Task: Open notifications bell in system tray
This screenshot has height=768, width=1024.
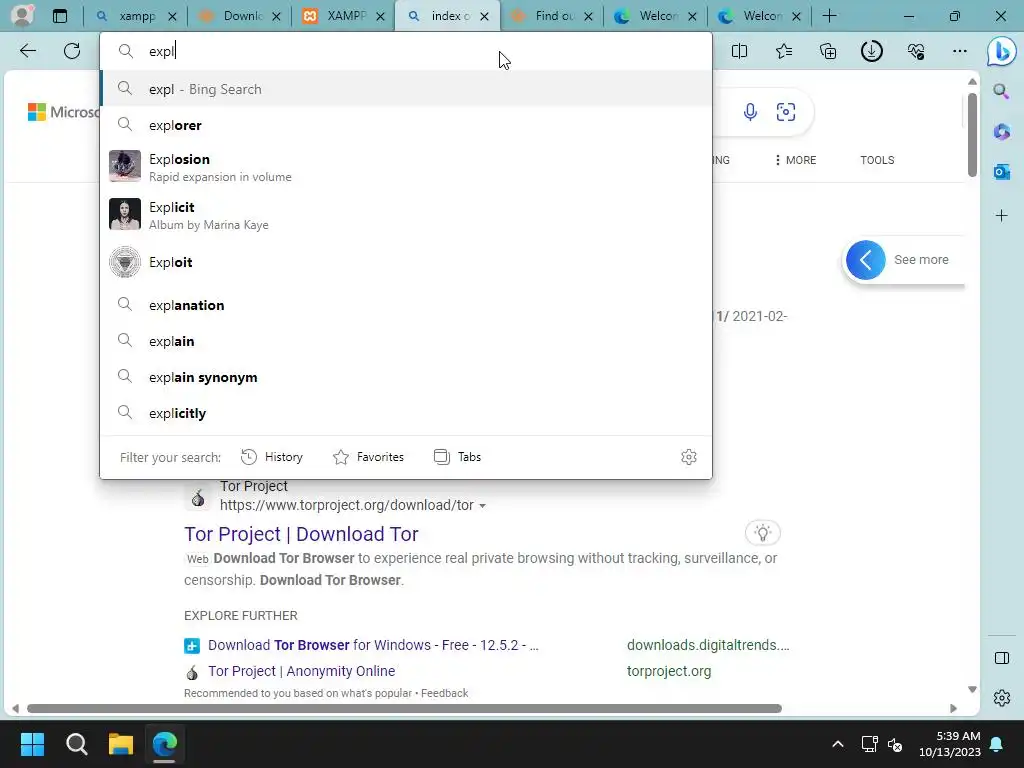Action: (x=997, y=744)
